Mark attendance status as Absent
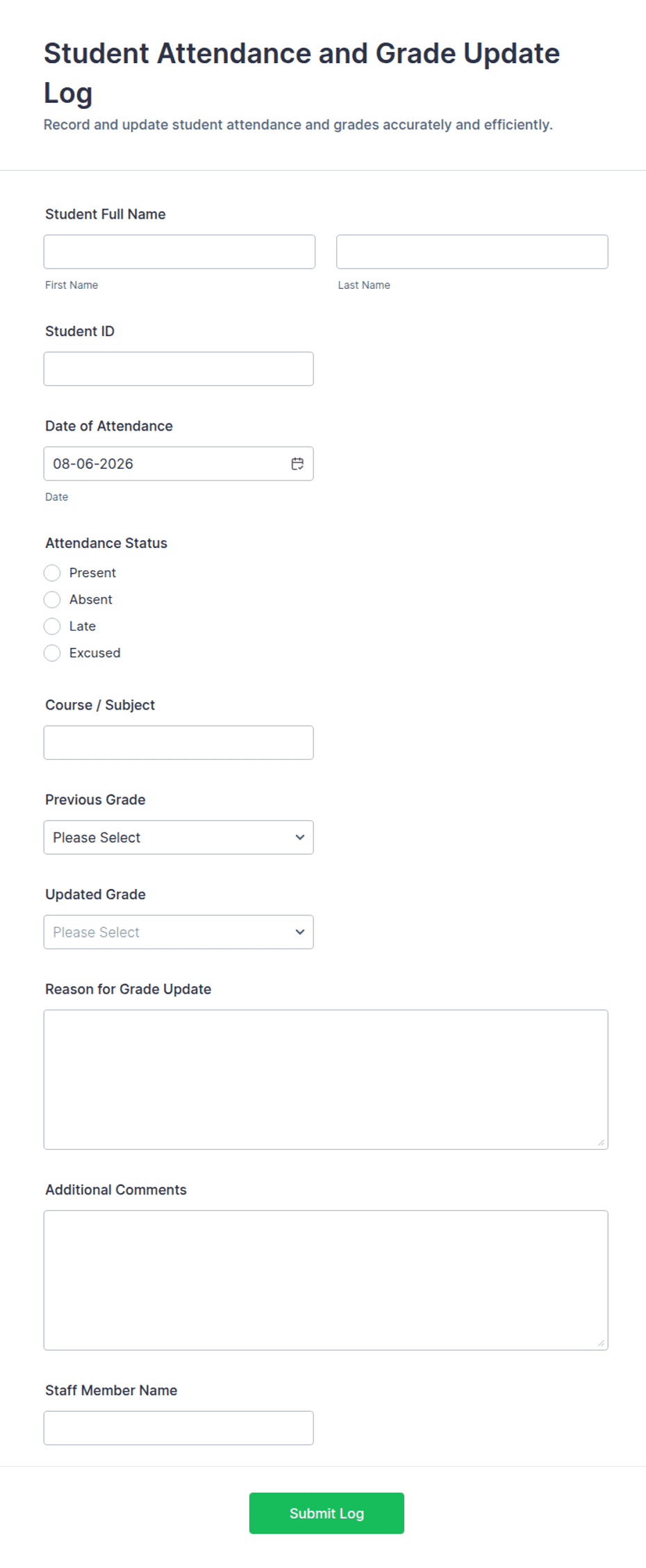 pos(52,599)
